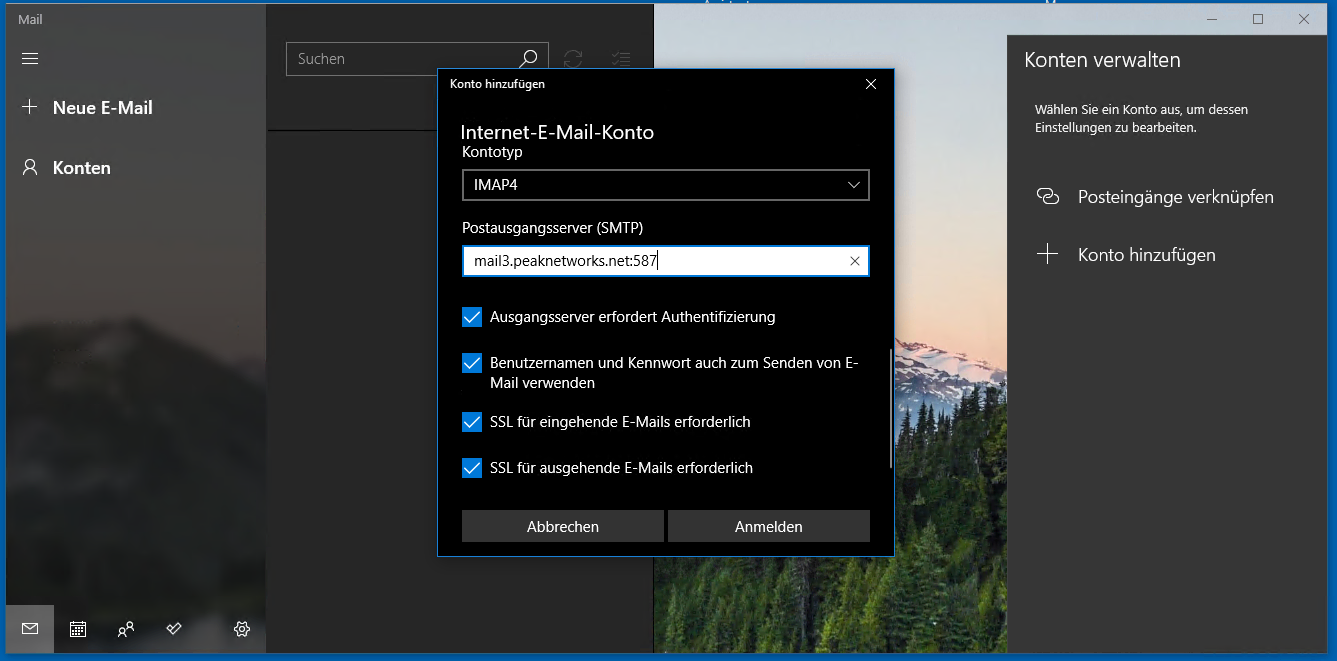This screenshot has height=661, width=1337.
Task: Click the Anmelden button
Action: [768, 526]
